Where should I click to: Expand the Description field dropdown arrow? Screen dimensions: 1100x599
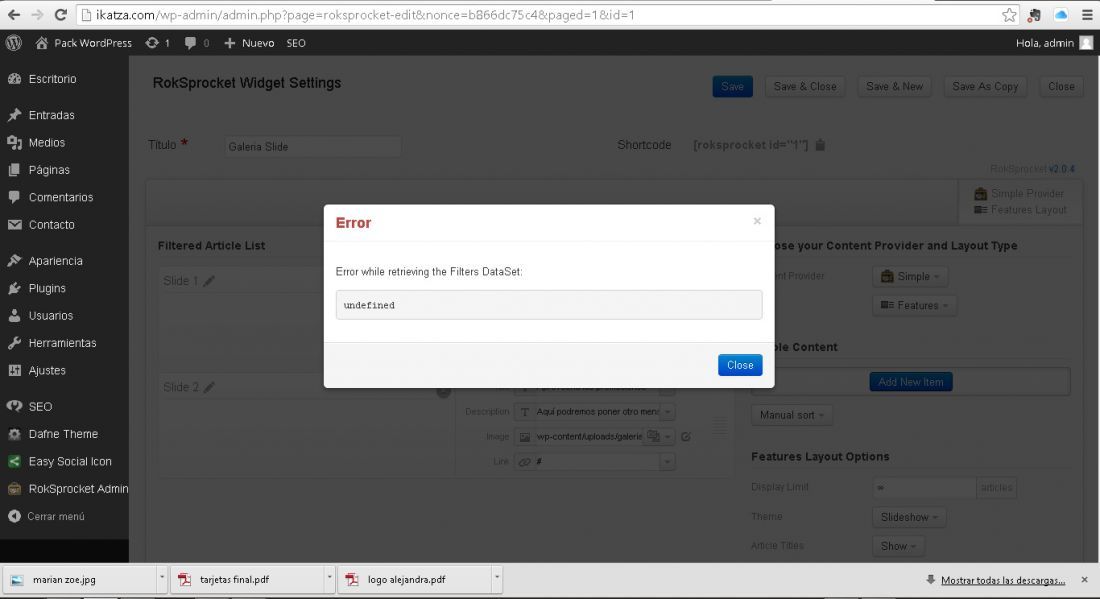click(668, 412)
